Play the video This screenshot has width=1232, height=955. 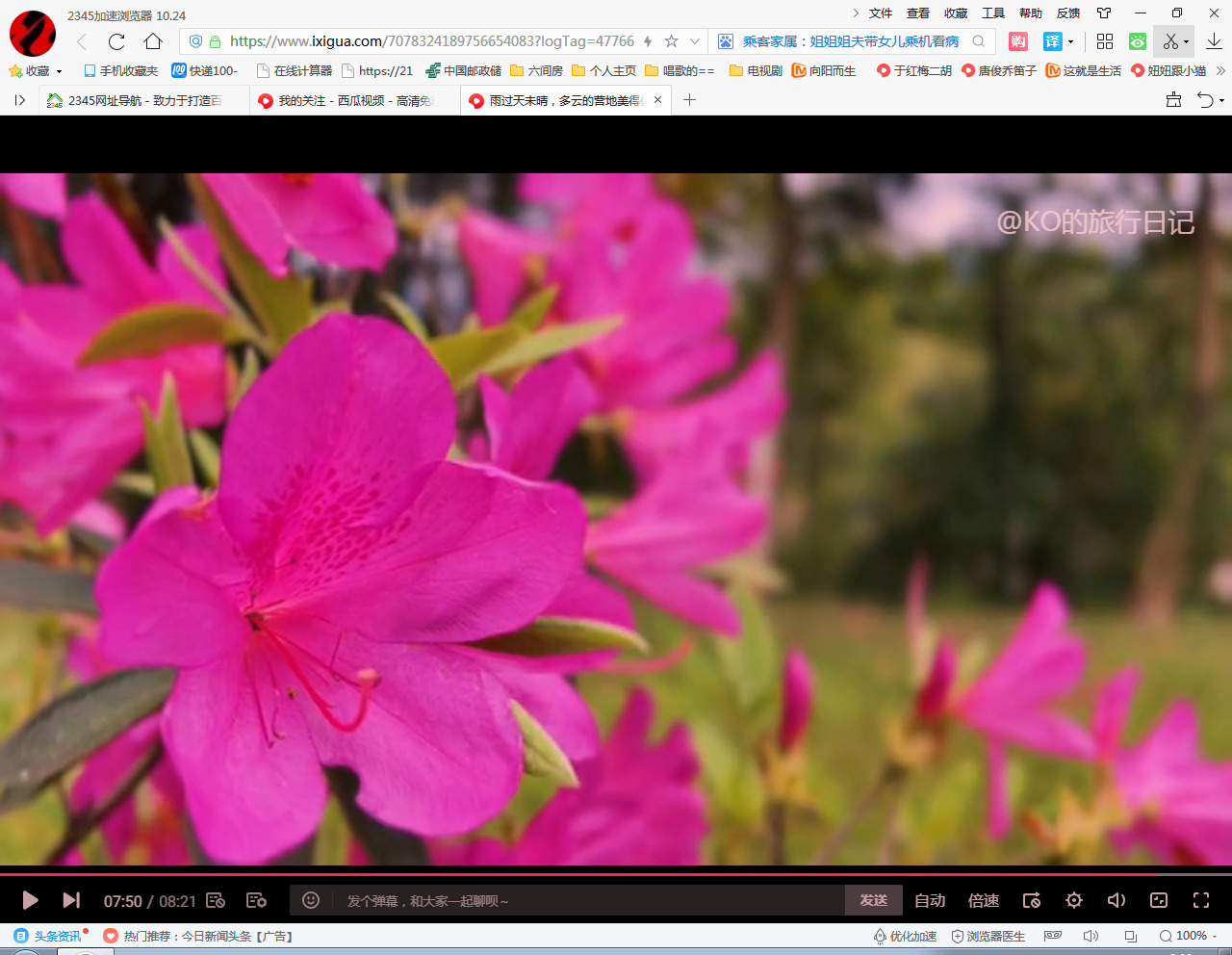pos(30,900)
